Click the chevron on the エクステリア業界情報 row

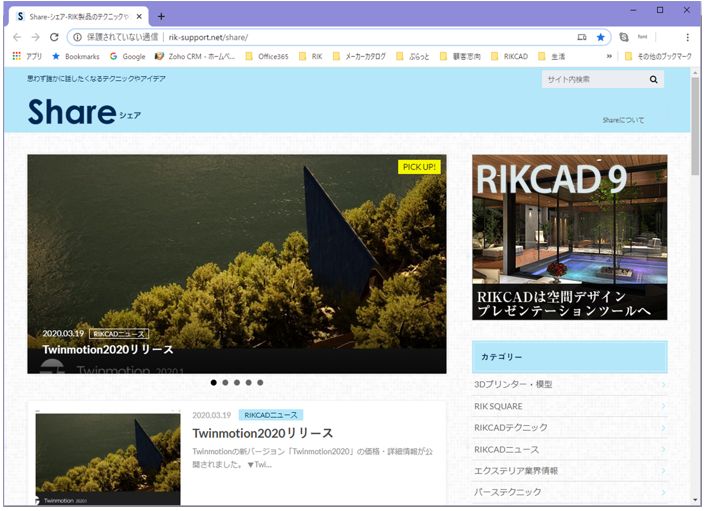click(663, 471)
